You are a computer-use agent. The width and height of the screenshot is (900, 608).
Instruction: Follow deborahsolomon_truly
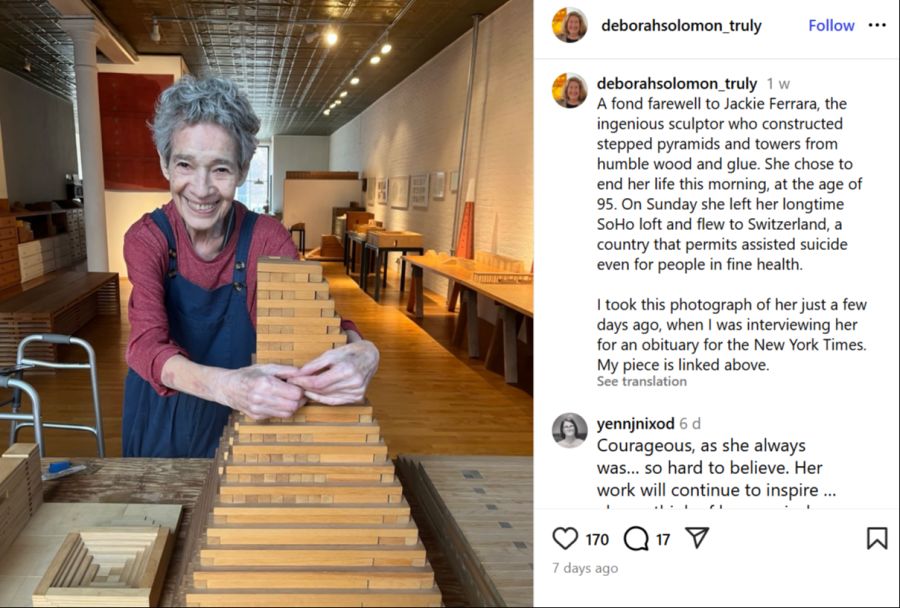[831, 25]
